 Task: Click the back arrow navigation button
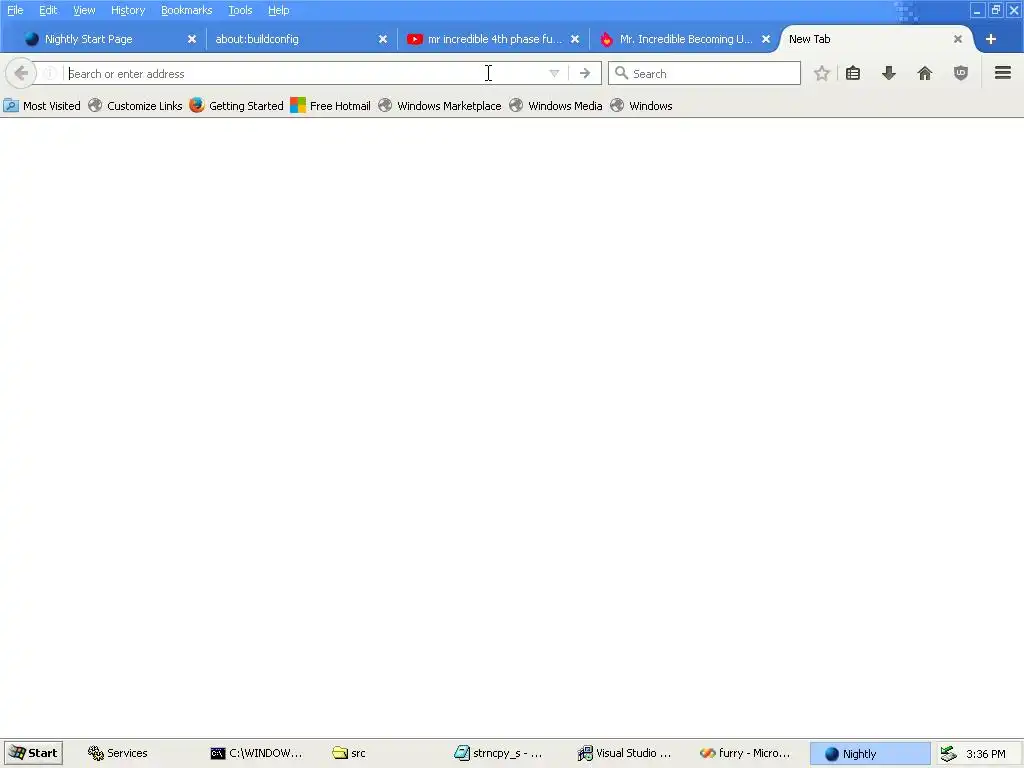coord(21,73)
